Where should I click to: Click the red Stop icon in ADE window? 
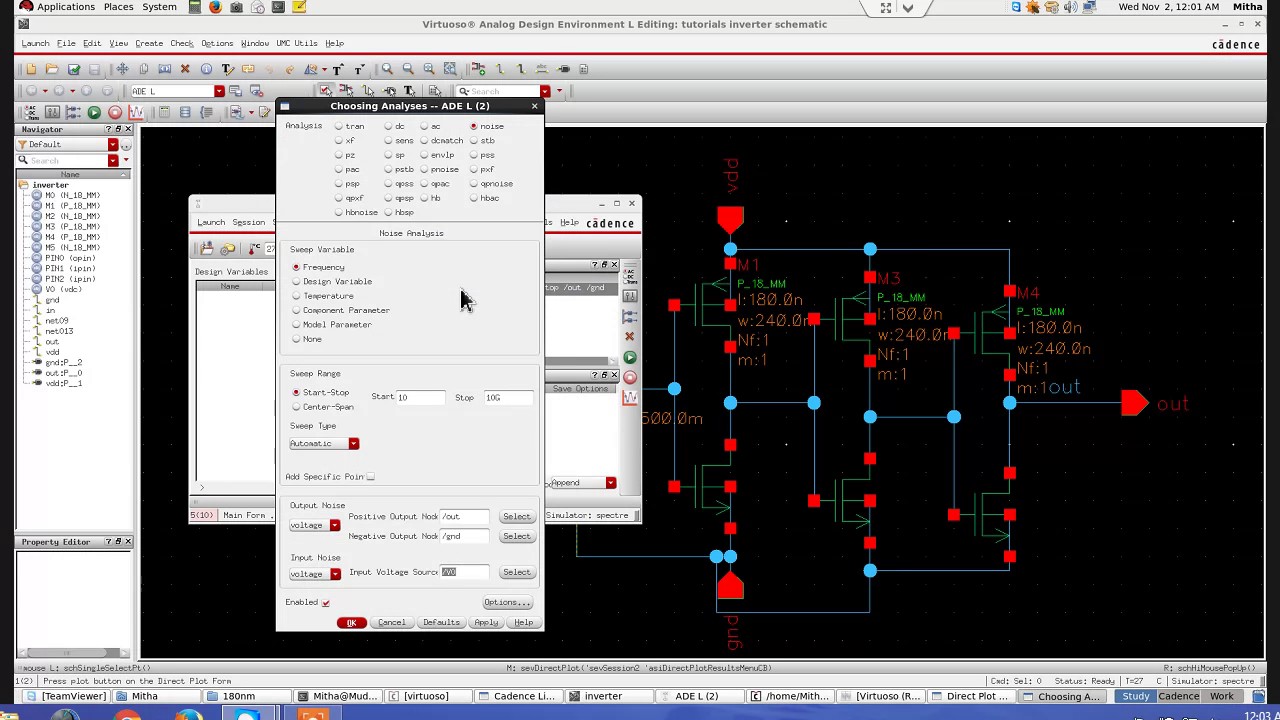coord(630,377)
